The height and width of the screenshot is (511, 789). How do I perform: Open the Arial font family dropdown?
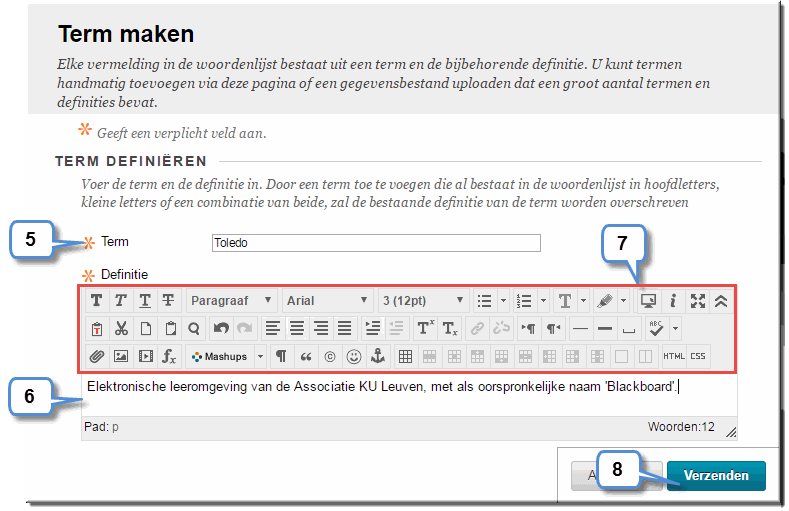[327, 301]
